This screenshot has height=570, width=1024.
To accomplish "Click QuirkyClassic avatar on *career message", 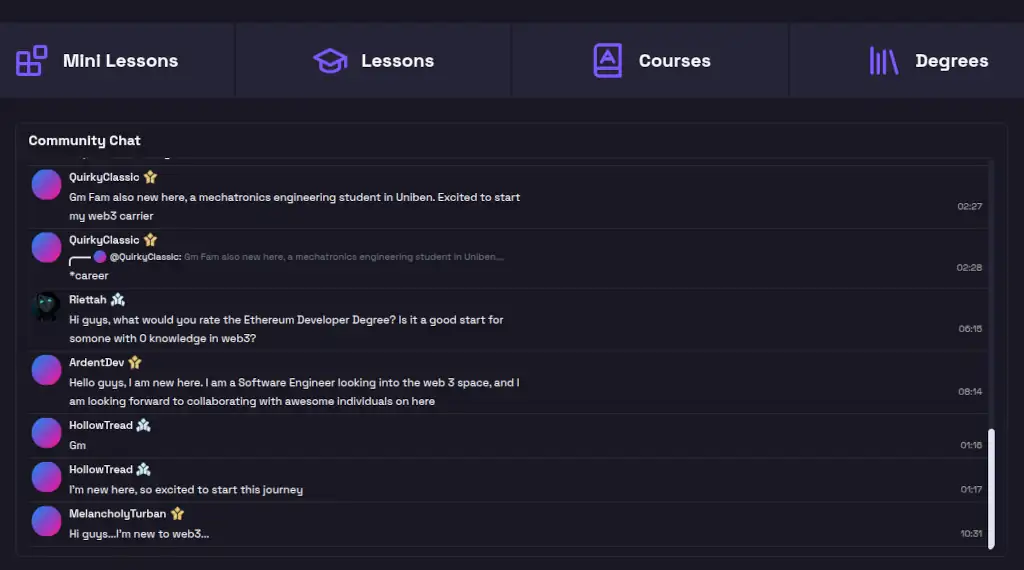I will point(46,247).
